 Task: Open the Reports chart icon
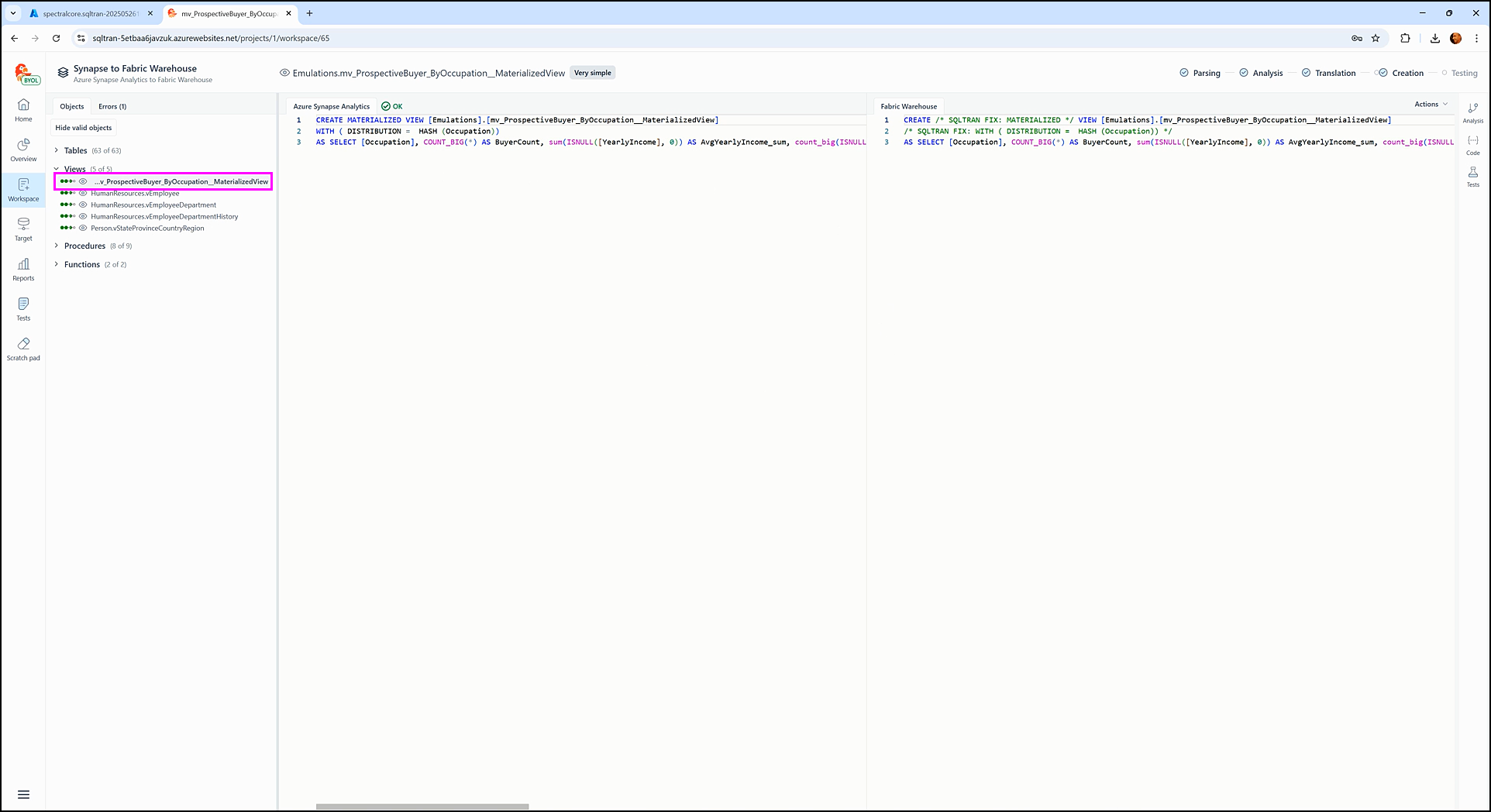pyautogui.click(x=23, y=269)
